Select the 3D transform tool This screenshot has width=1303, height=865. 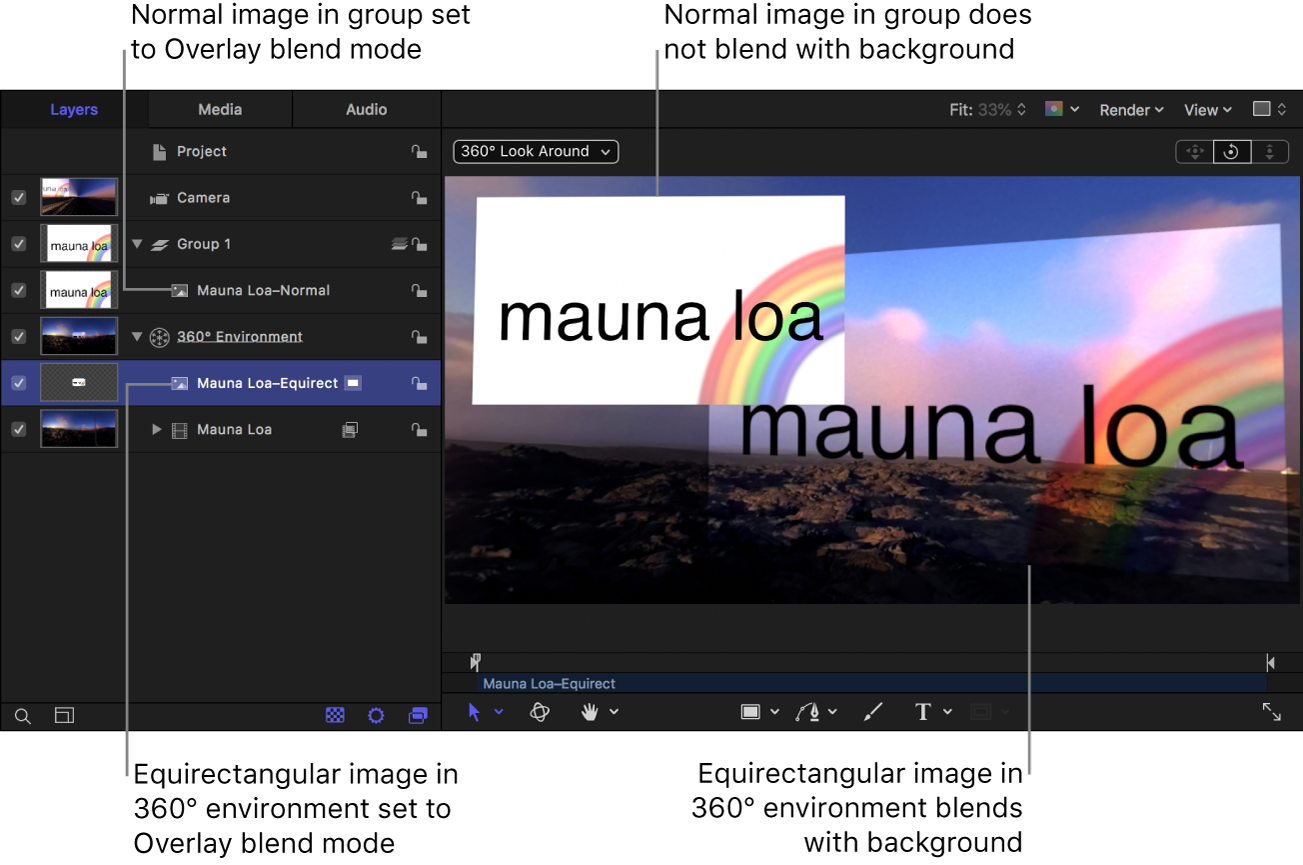tap(539, 712)
